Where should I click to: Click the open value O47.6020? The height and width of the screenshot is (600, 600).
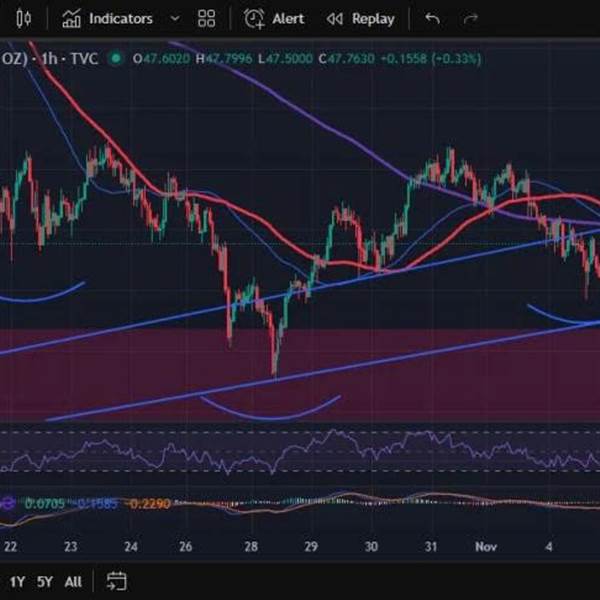pos(161,59)
